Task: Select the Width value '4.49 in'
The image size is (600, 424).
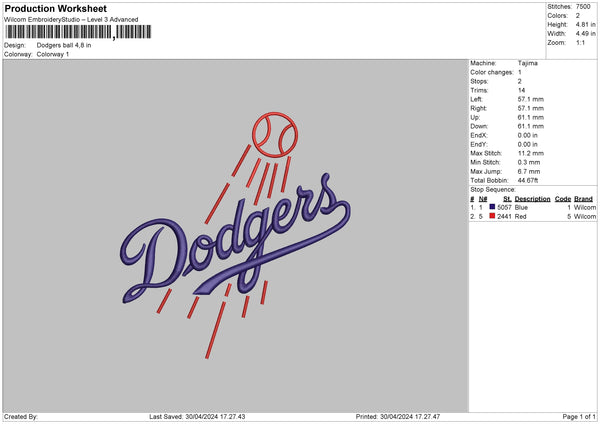Action: (585, 34)
